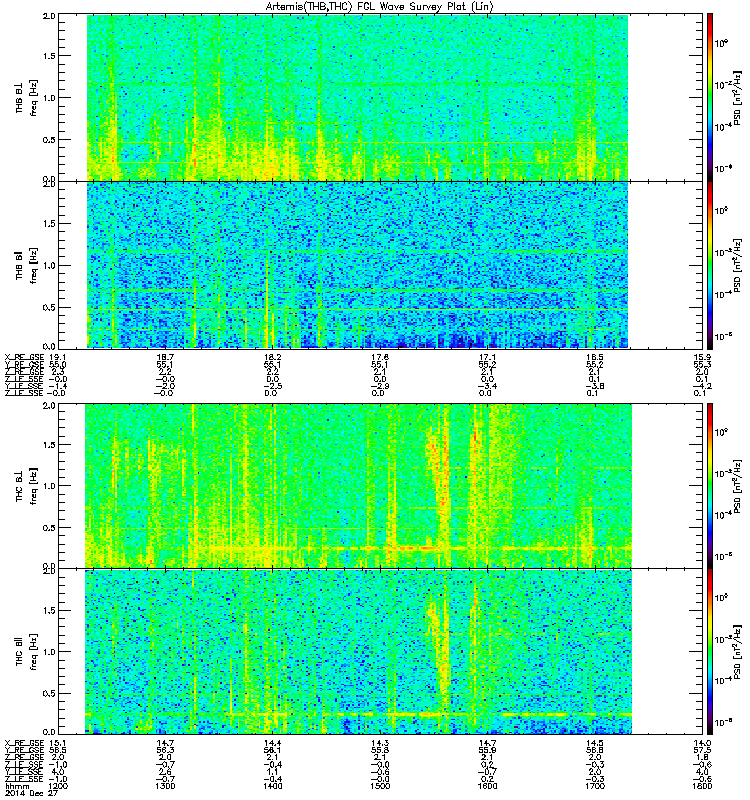Click the THC B-perpendicular spectrogram panel
The width and height of the screenshot is (750, 800).
(x=381, y=486)
